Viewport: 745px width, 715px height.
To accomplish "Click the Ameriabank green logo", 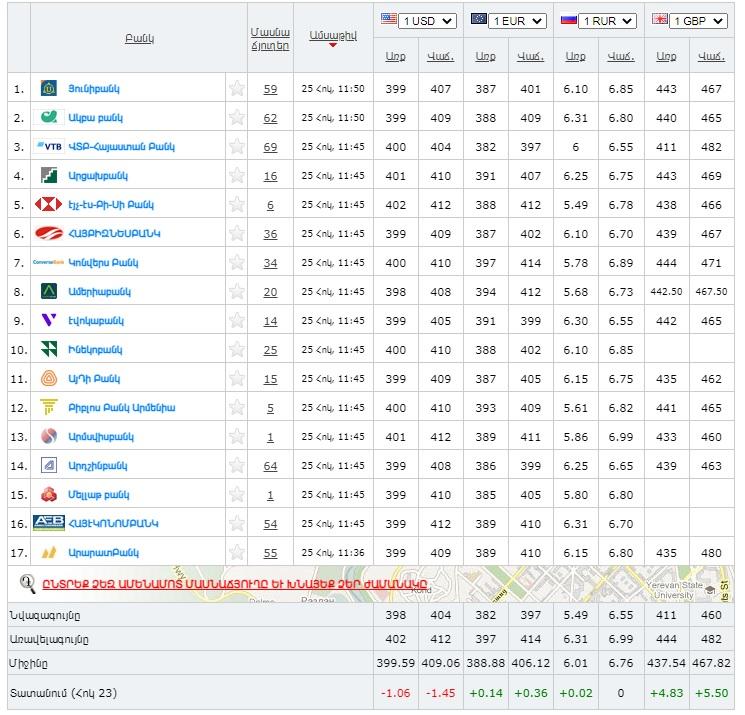I will coord(48,292).
